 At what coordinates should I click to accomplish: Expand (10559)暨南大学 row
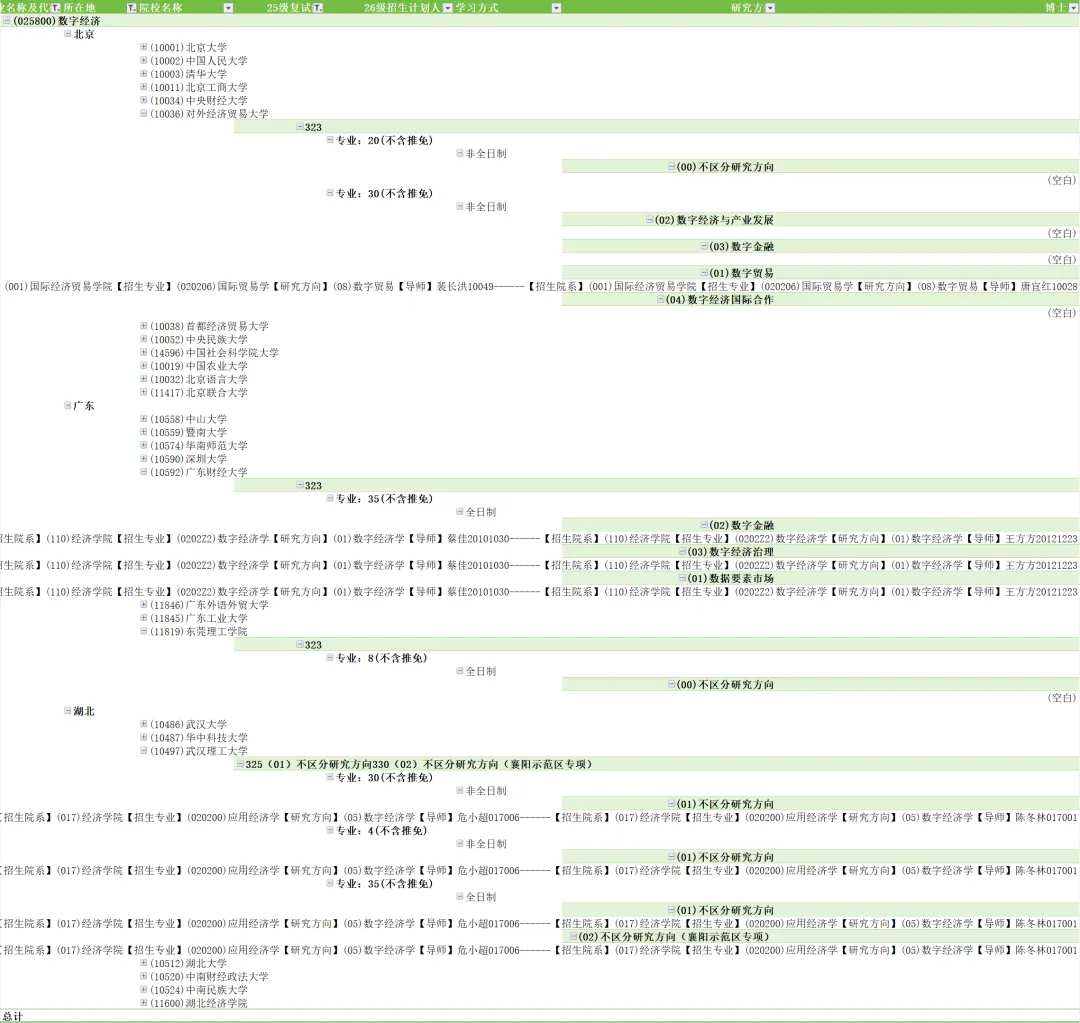click(143, 432)
